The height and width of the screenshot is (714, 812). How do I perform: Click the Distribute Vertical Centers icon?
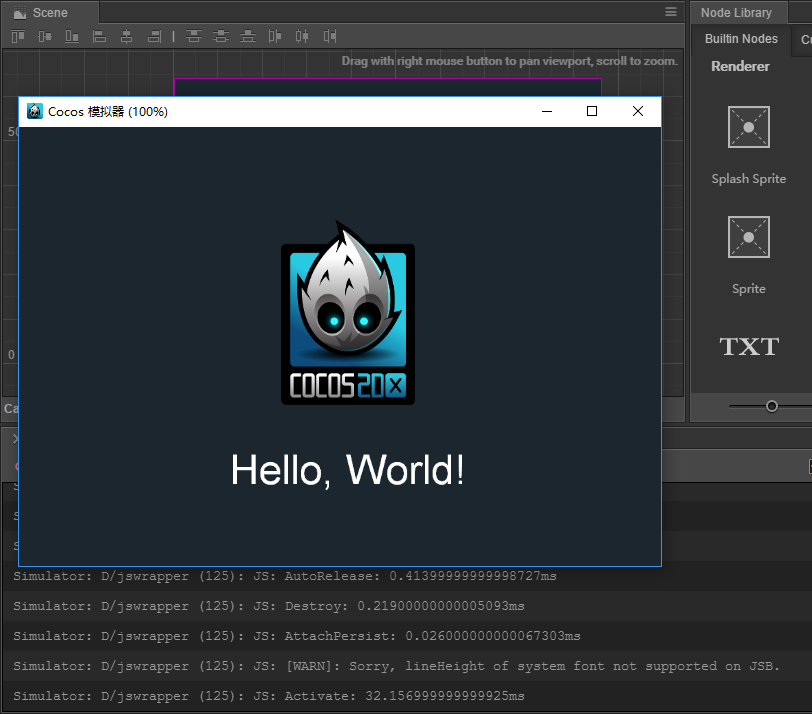[221, 36]
